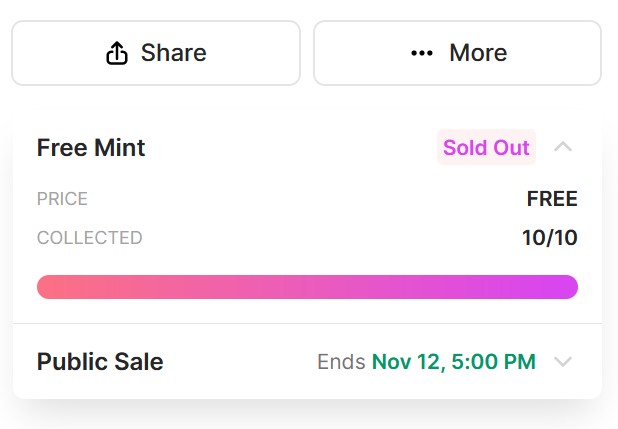Click the Free Mint heading

pyautogui.click(x=91, y=147)
